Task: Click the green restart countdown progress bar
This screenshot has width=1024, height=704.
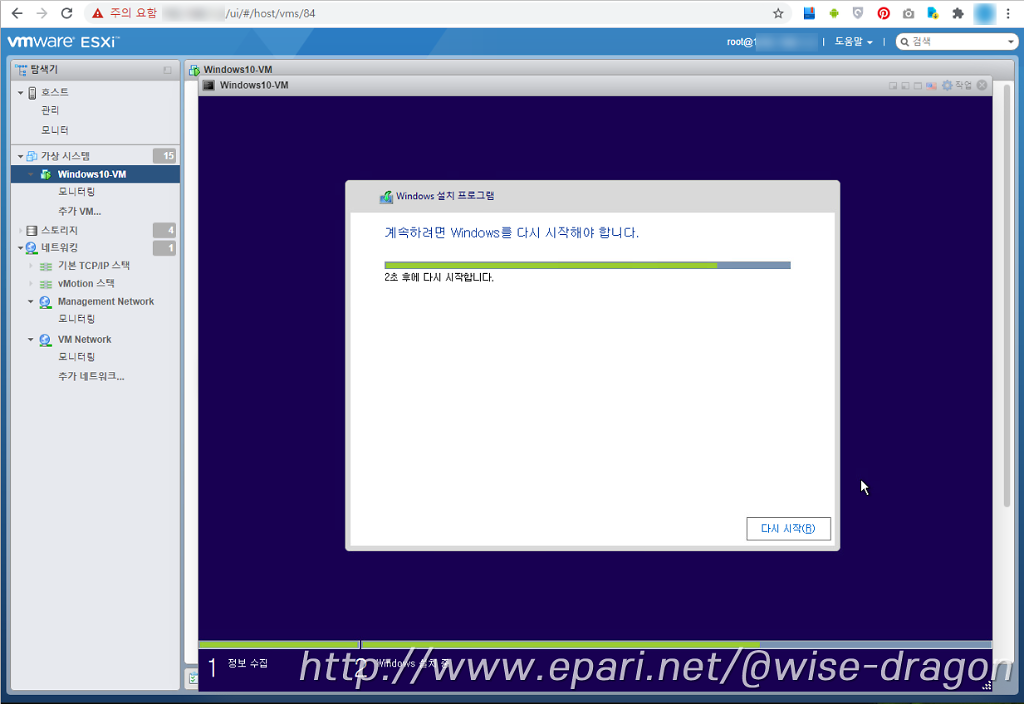Action: pos(587,266)
